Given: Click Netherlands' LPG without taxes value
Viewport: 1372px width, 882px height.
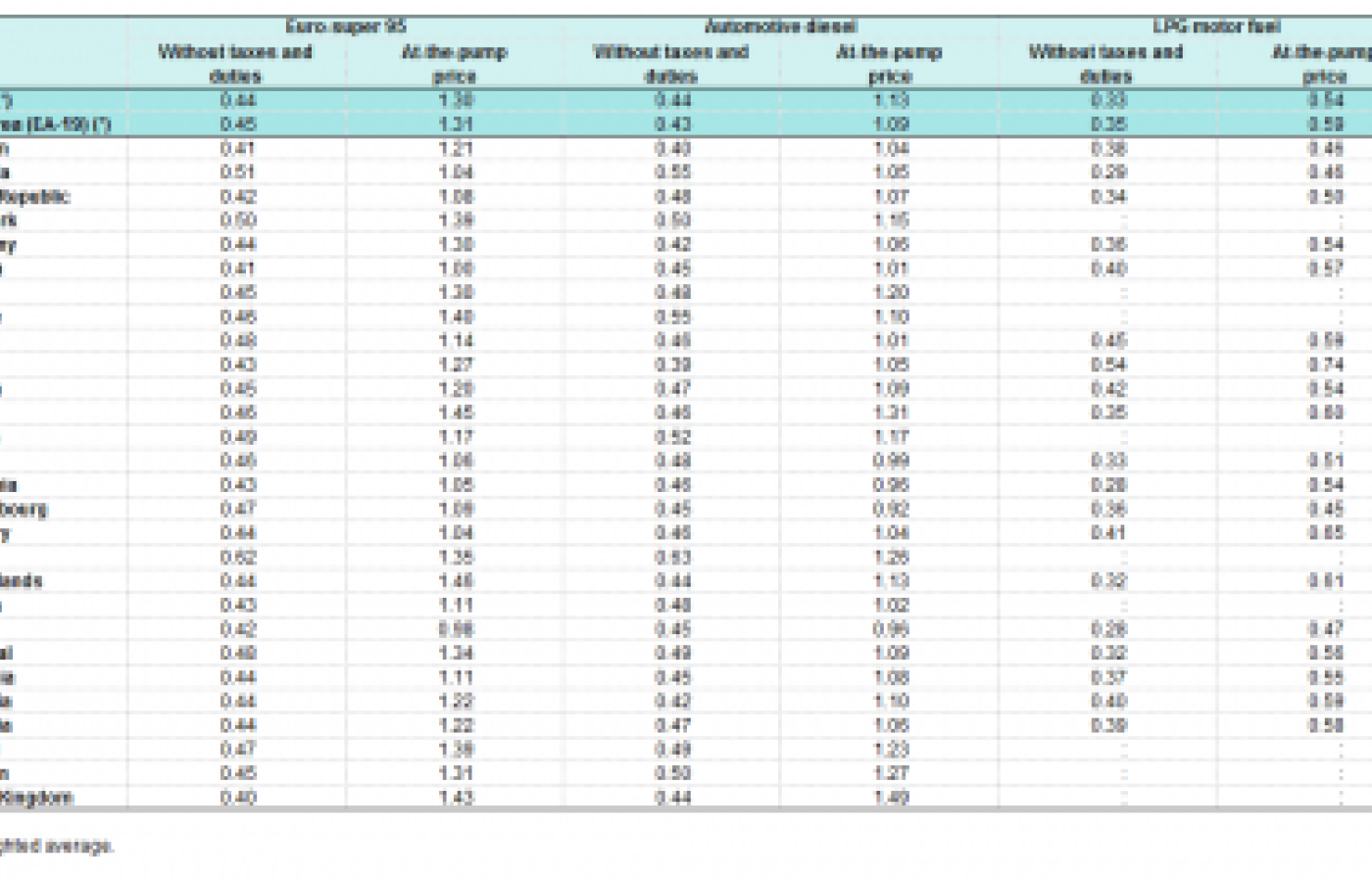Looking at the screenshot, I should pyautogui.click(x=1108, y=581).
